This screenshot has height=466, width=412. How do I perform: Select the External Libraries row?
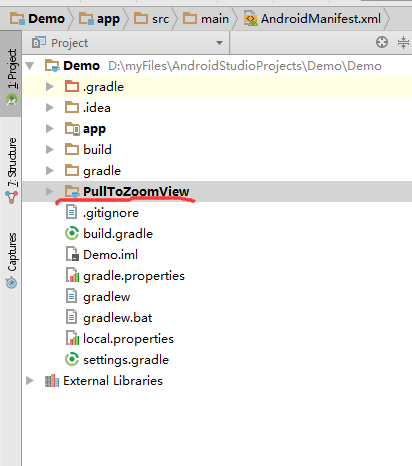(217, 381)
